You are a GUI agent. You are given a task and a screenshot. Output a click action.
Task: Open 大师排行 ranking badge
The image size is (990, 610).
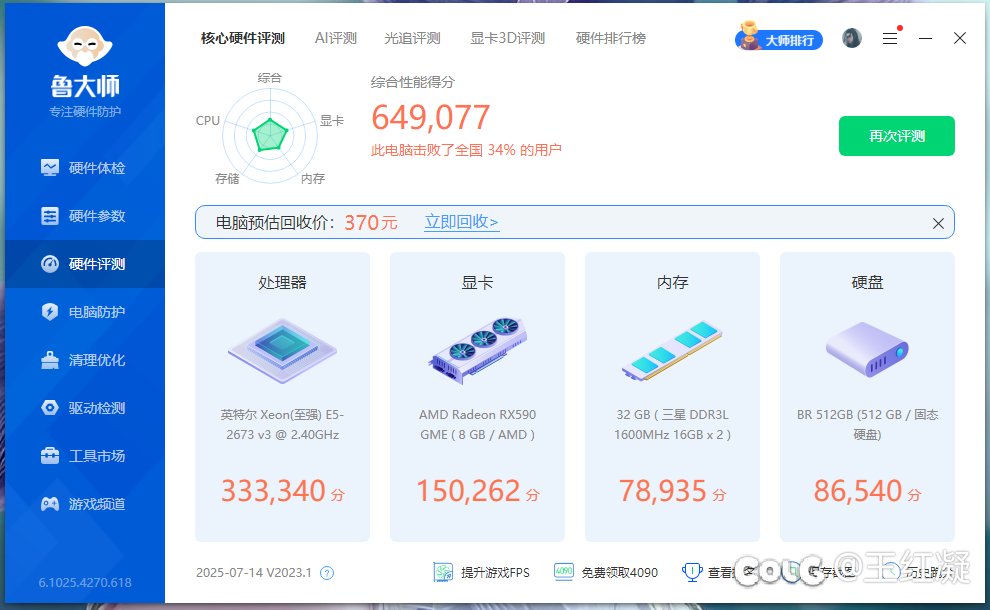[x=779, y=37]
